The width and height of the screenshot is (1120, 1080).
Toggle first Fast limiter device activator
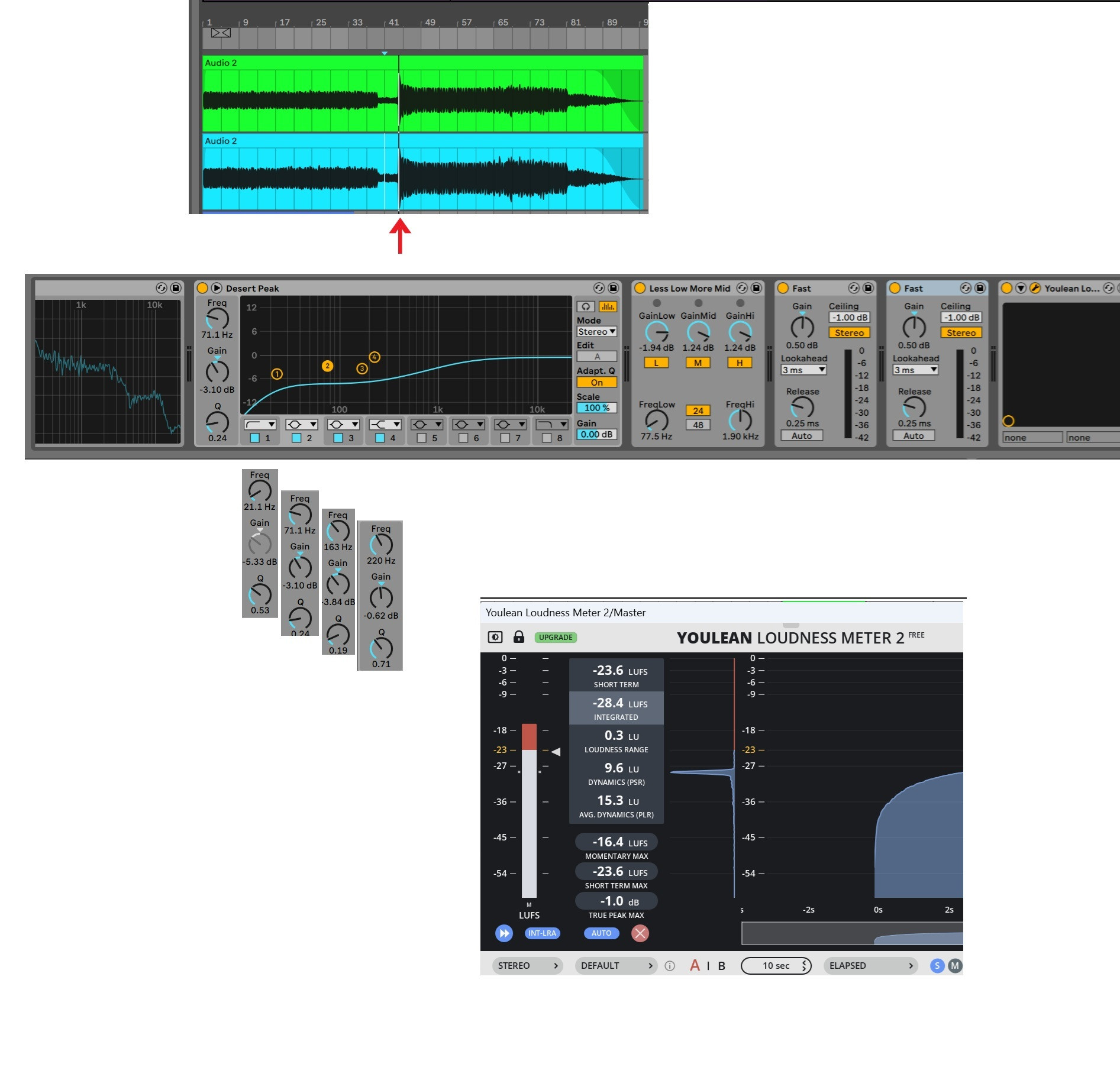point(783,288)
